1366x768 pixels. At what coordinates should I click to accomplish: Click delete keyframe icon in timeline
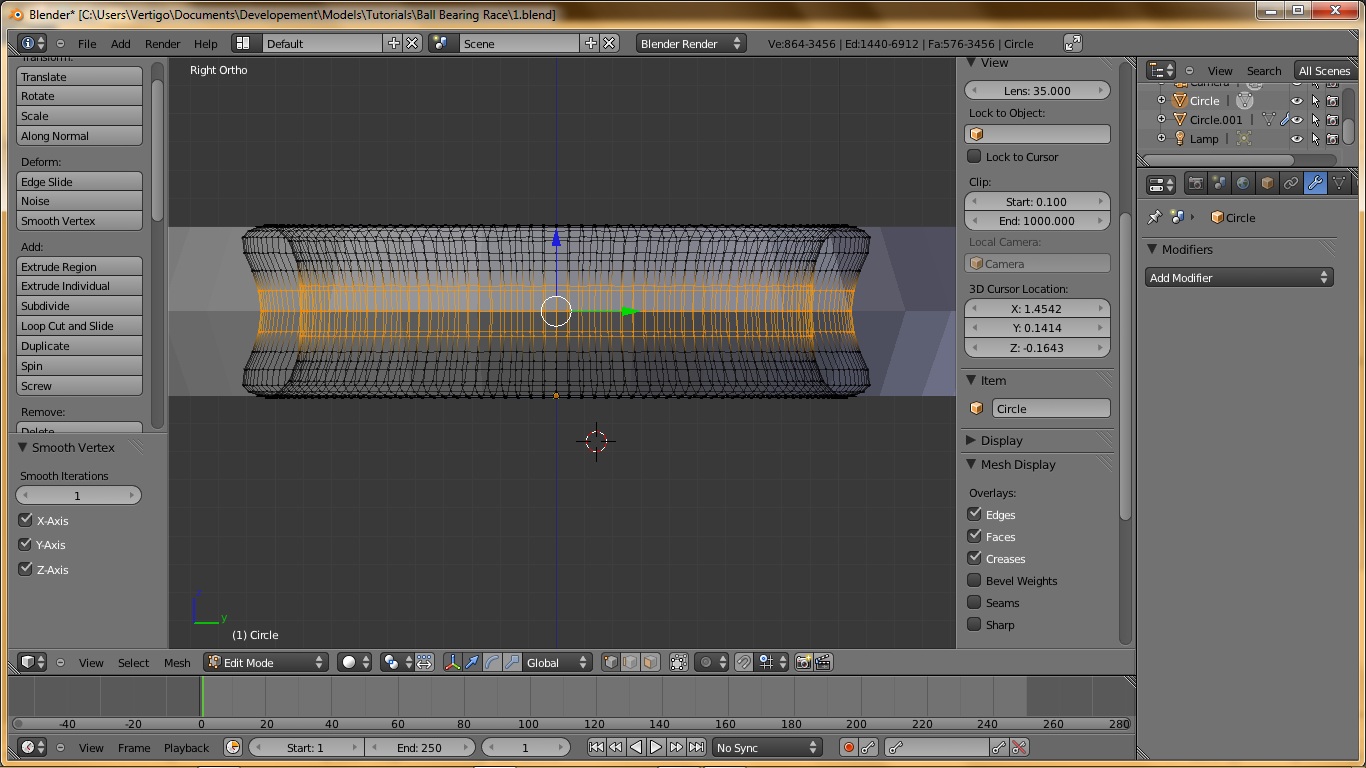pyautogui.click(x=1019, y=747)
